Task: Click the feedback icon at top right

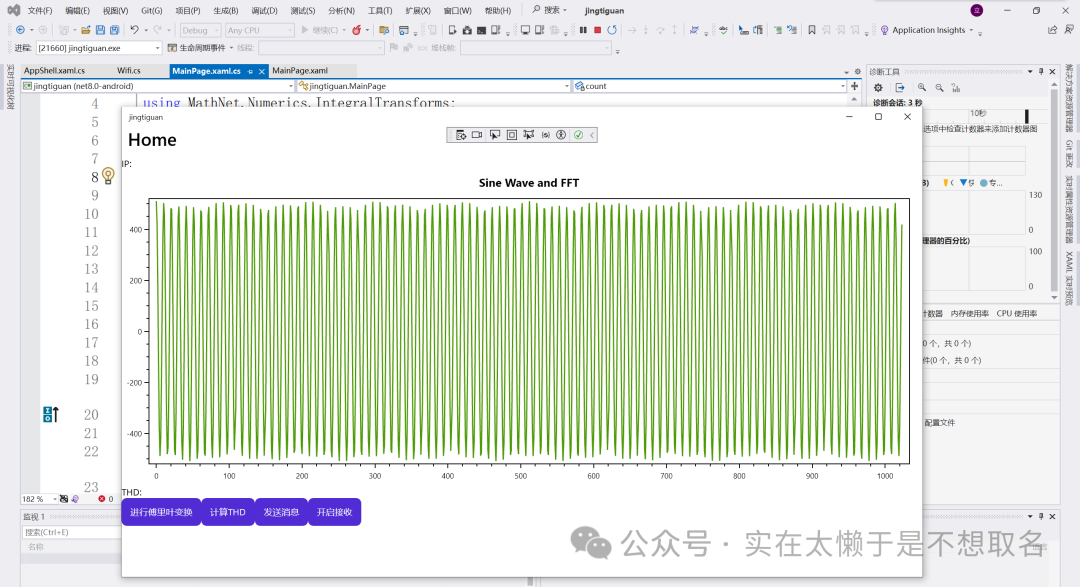Action: pyautogui.click(x=1069, y=30)
